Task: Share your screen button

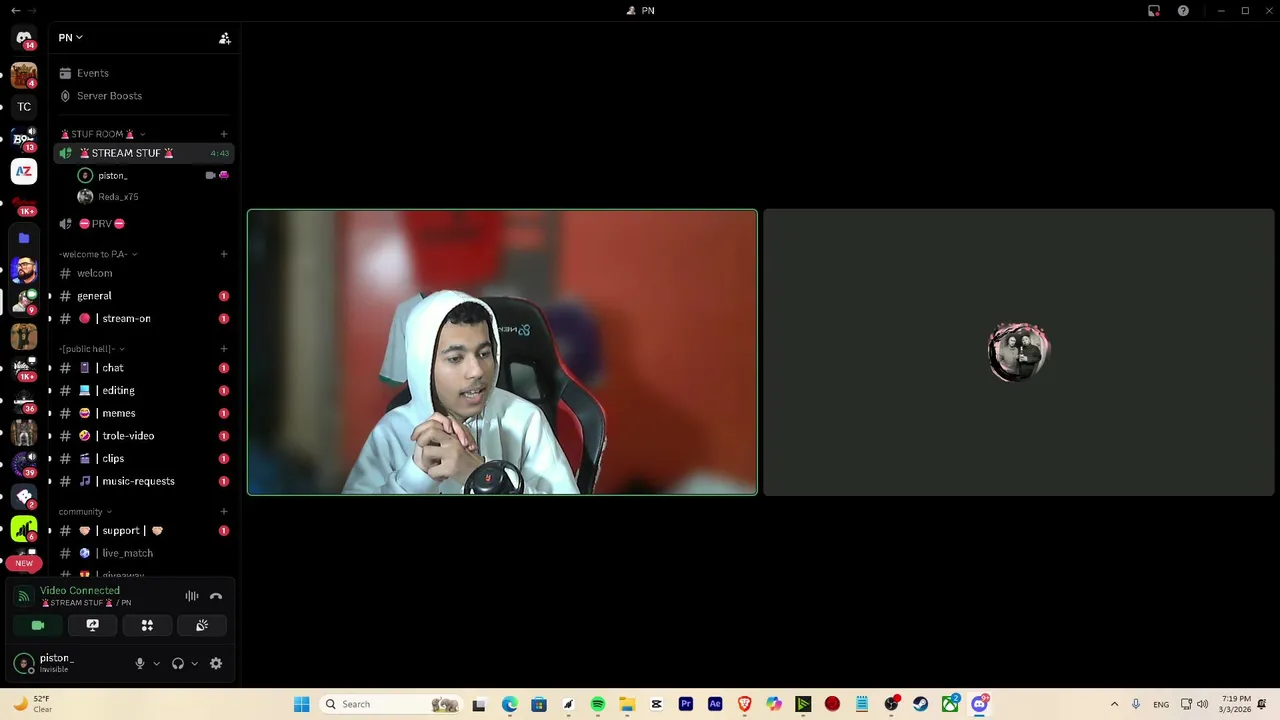Action: point(92,626)
